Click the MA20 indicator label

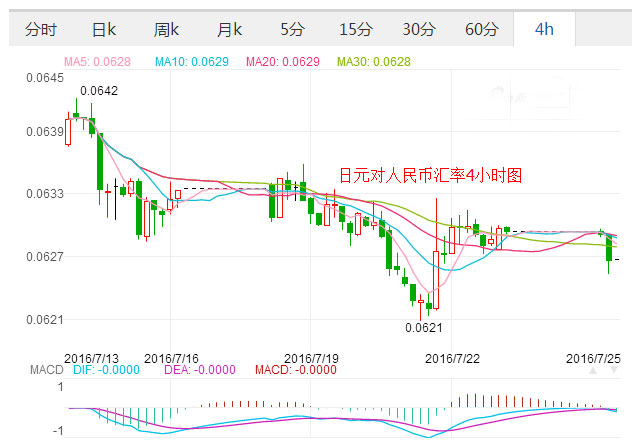(x=285, y=62)
